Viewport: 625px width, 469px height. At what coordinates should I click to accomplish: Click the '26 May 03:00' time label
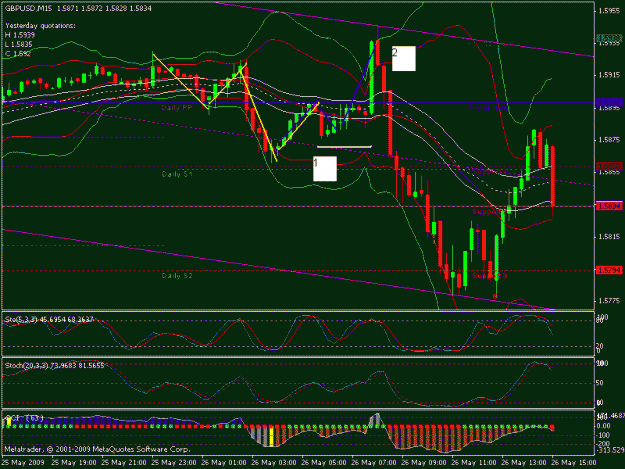pos(273,463)
